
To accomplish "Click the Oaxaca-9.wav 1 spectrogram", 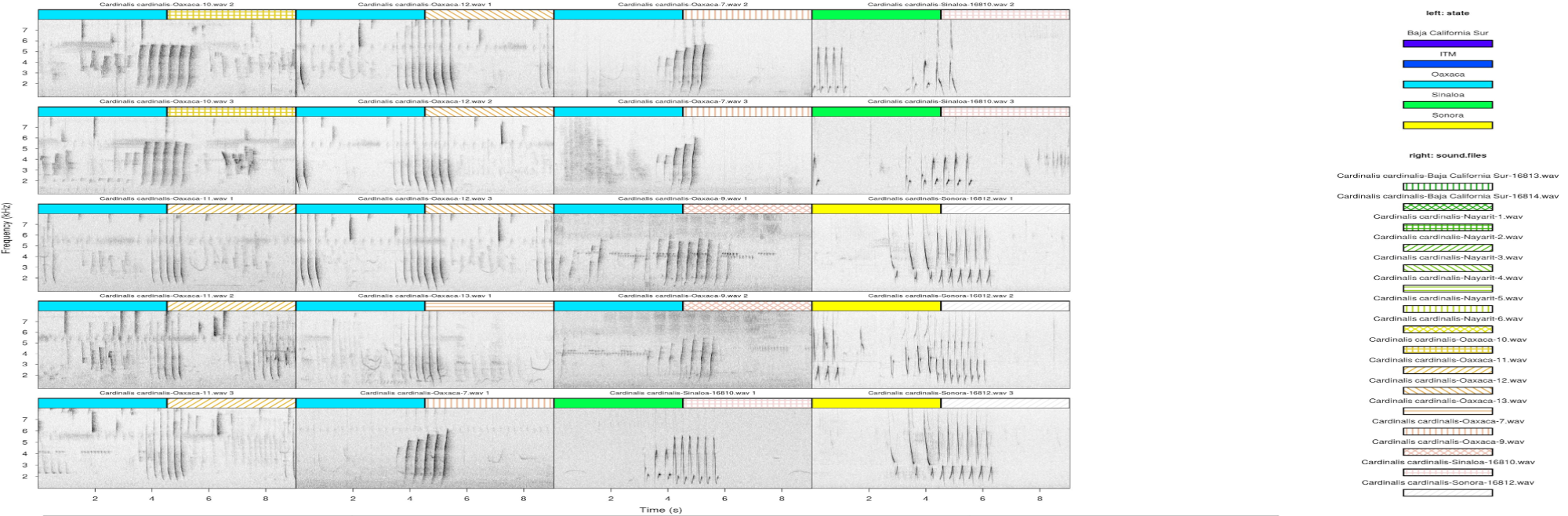I will click(x=682, y=253).
